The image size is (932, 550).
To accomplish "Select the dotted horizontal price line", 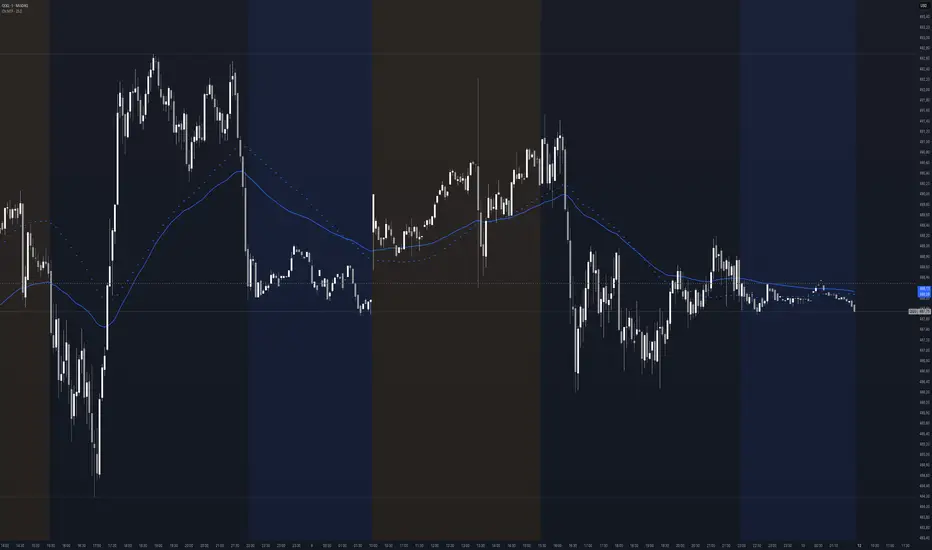I will pos(452,283).
